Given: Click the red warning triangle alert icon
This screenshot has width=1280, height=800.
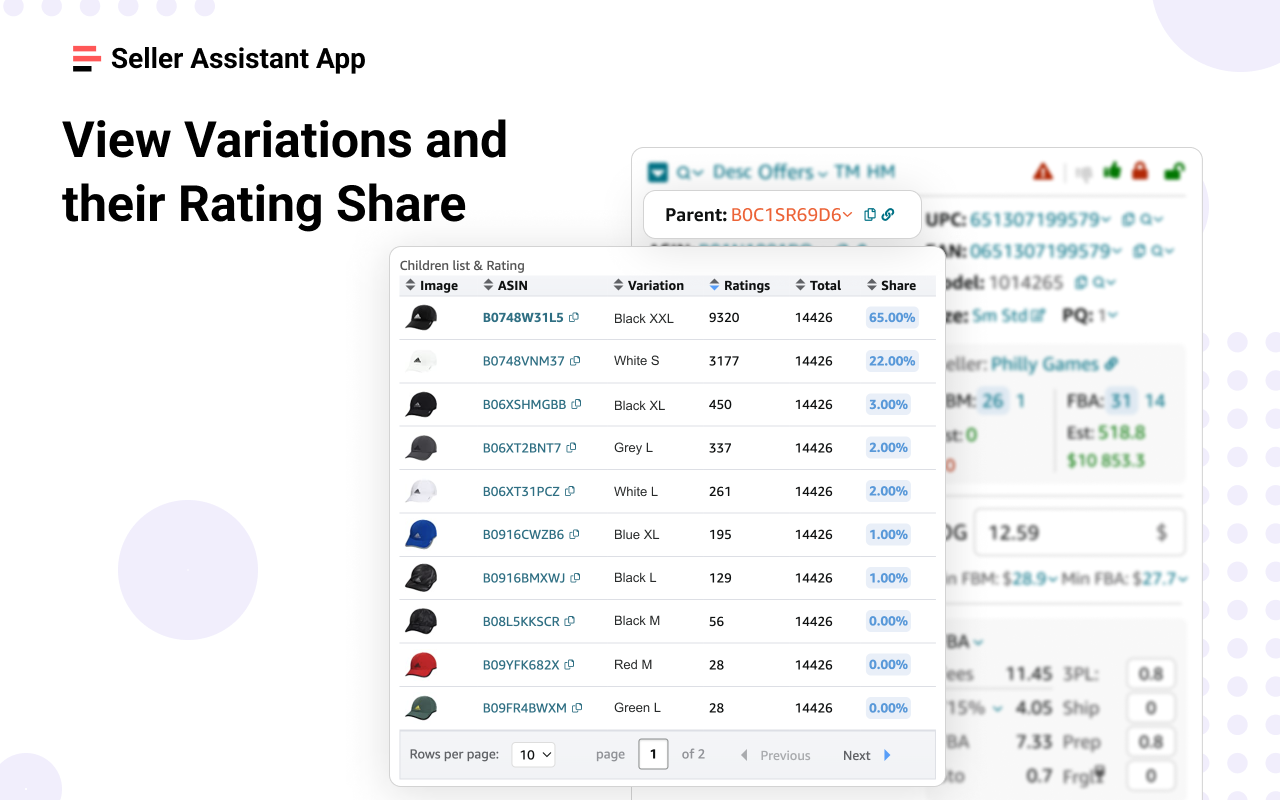Looking at the screenshot, I should tap(1043, 171).
